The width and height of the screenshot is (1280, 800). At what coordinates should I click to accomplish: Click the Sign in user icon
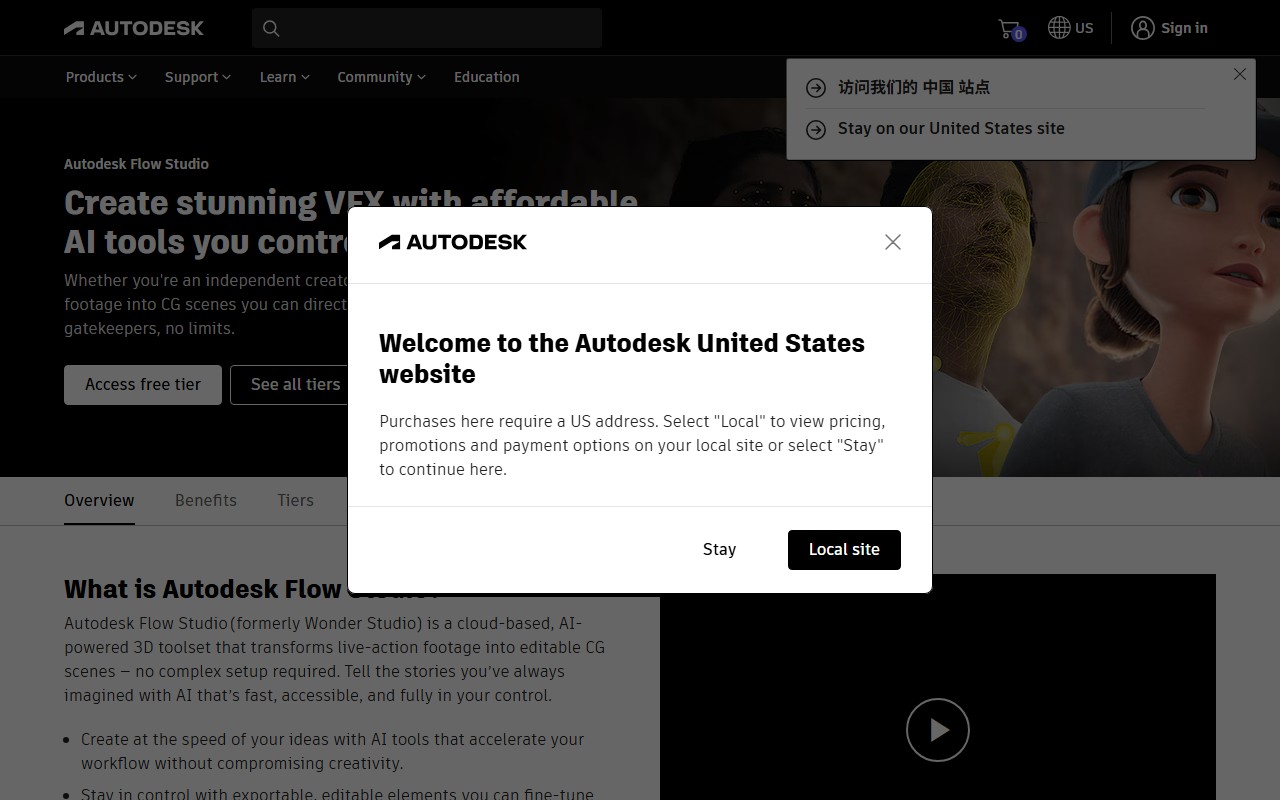tap(1142, 28)
